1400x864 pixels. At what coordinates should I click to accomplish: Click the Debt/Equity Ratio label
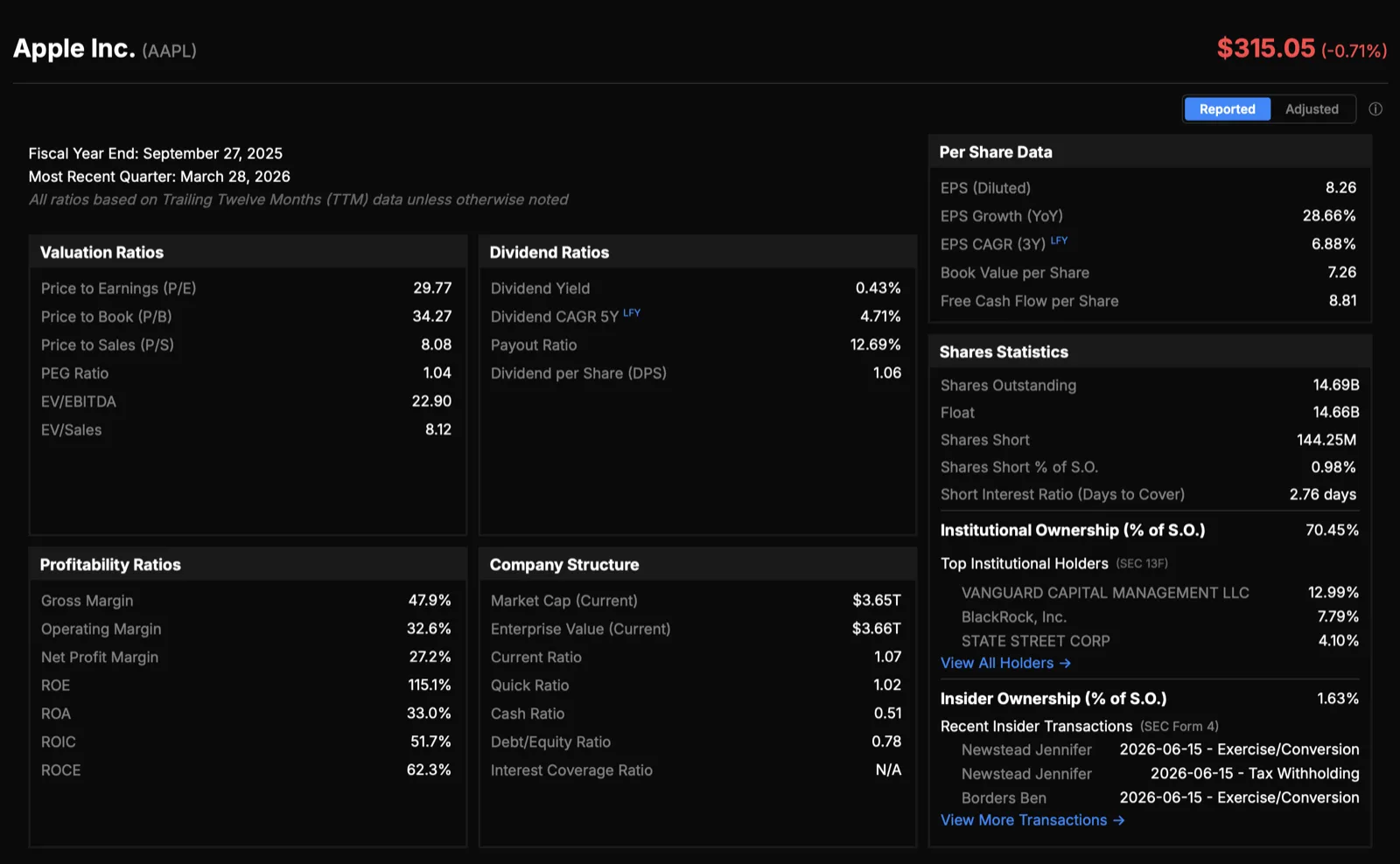click(550, 742)
